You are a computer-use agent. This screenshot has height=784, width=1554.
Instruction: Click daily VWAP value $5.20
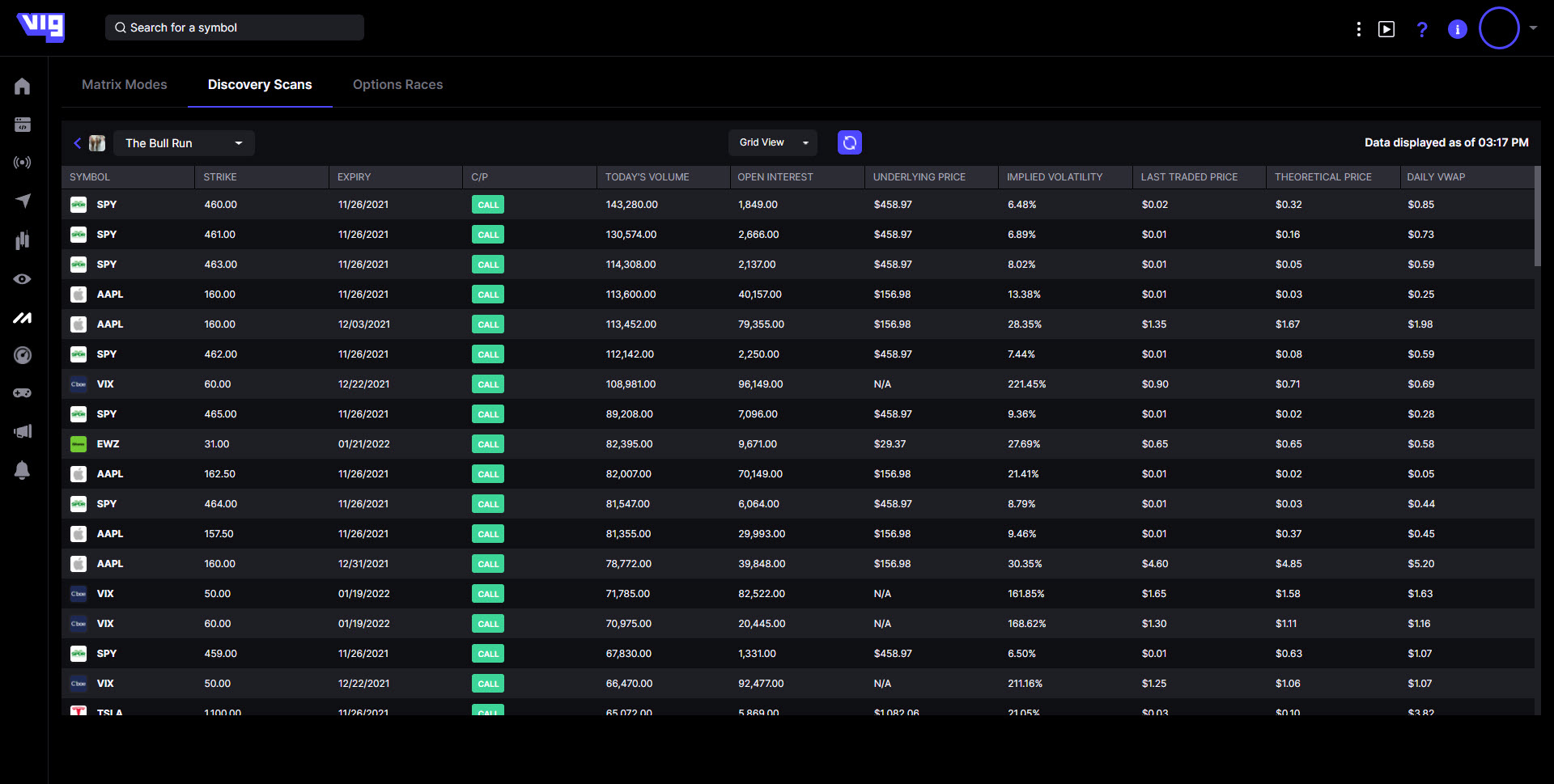[x=1421, y=564]
